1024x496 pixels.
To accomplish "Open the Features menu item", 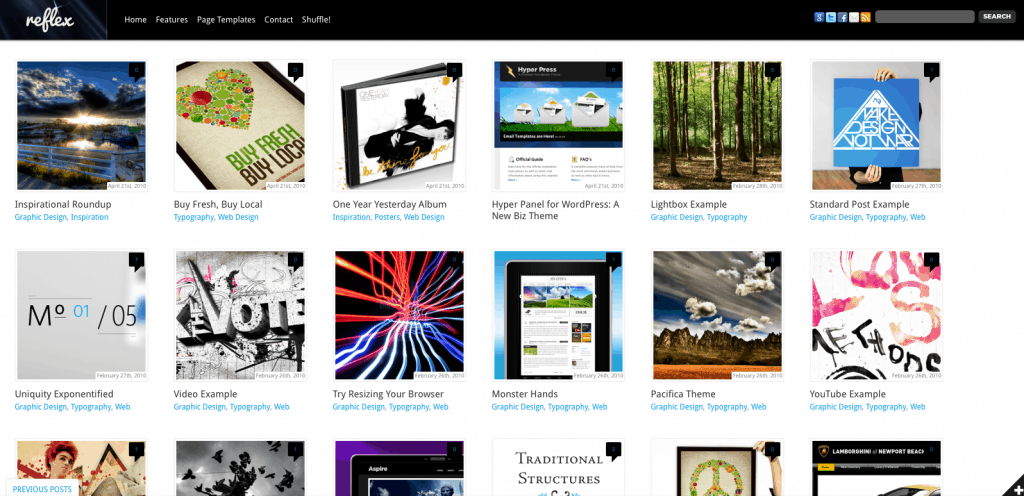I will coord(172,20).
